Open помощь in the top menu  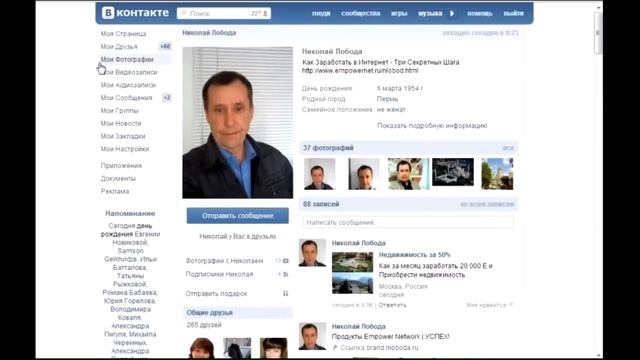tap(480, 13)
